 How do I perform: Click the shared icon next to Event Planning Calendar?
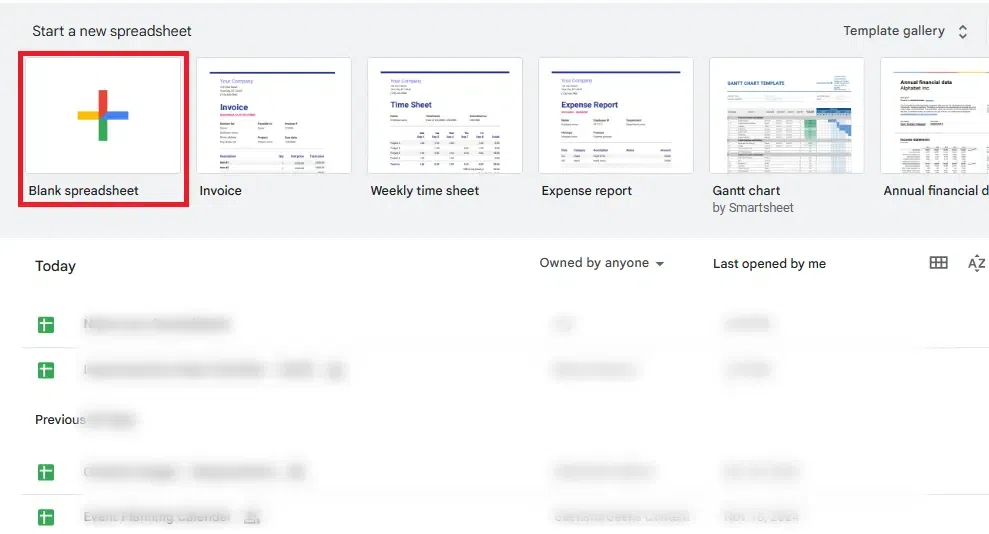252,518
